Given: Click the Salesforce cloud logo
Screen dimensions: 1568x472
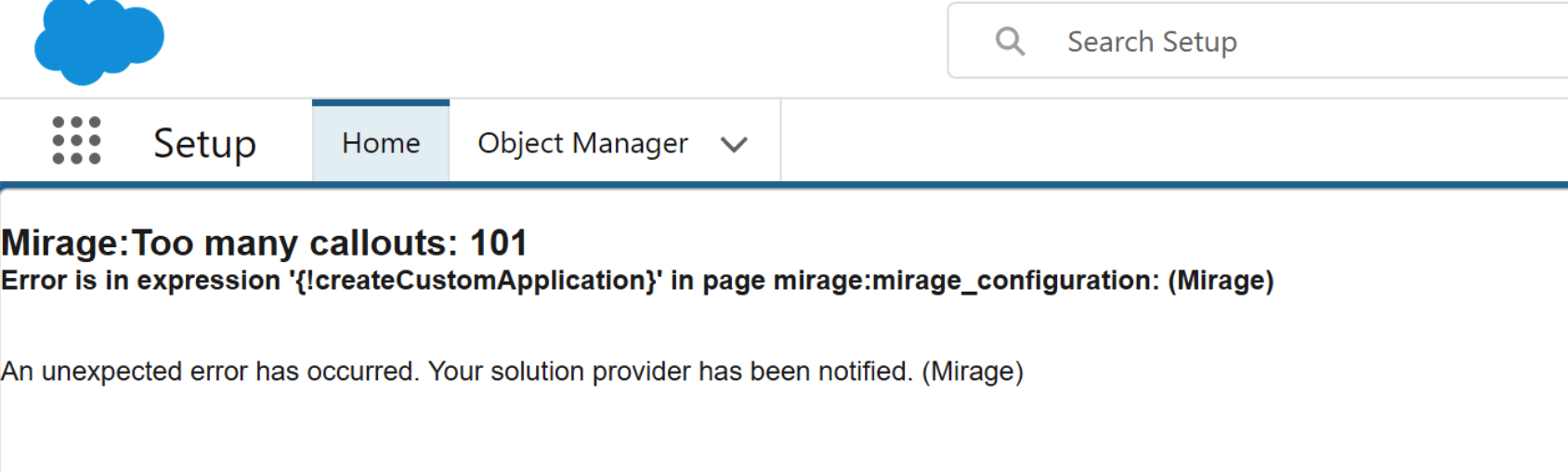Looking at the screenshot, I should [99, 41].
